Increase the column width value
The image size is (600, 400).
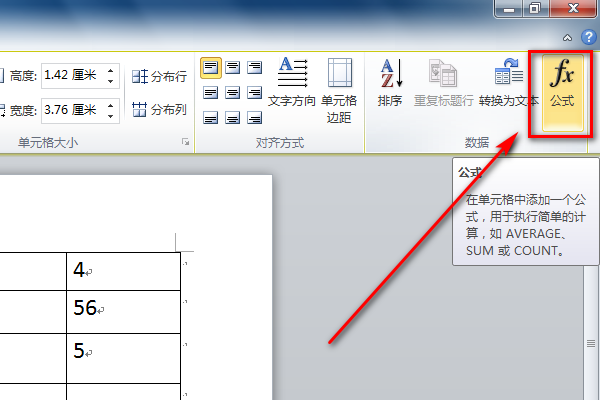pos(111,106)
